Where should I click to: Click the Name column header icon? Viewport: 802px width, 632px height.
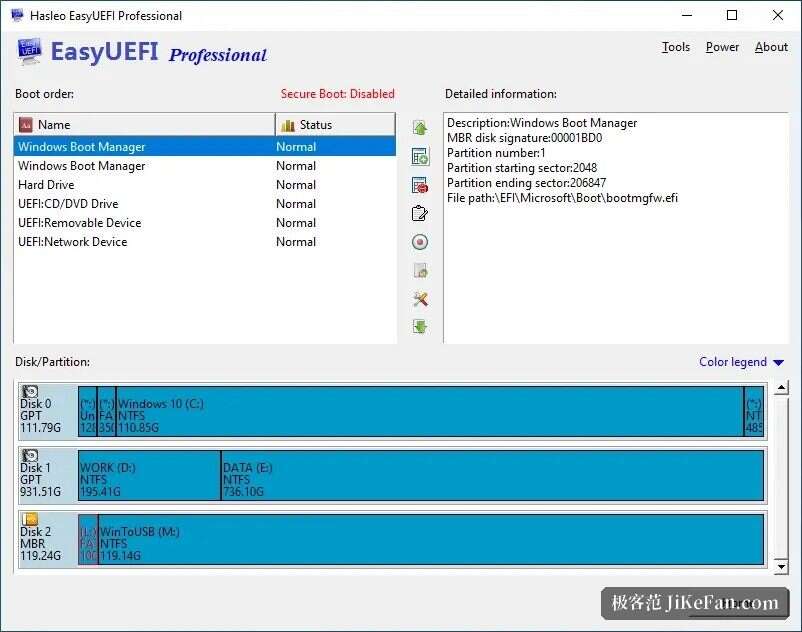pos(26,124)
